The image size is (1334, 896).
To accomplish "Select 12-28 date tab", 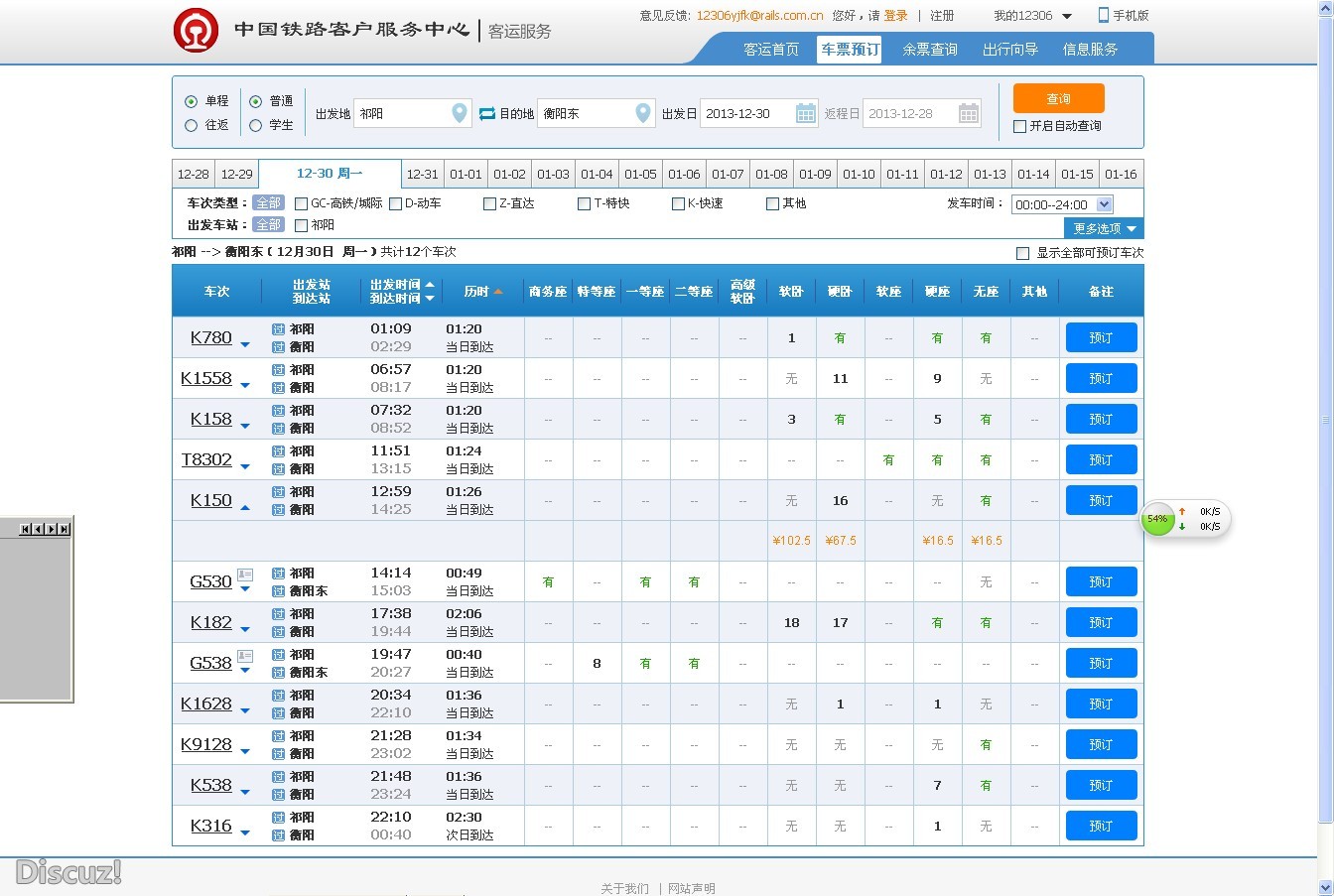I will click(x=194, y=174).
